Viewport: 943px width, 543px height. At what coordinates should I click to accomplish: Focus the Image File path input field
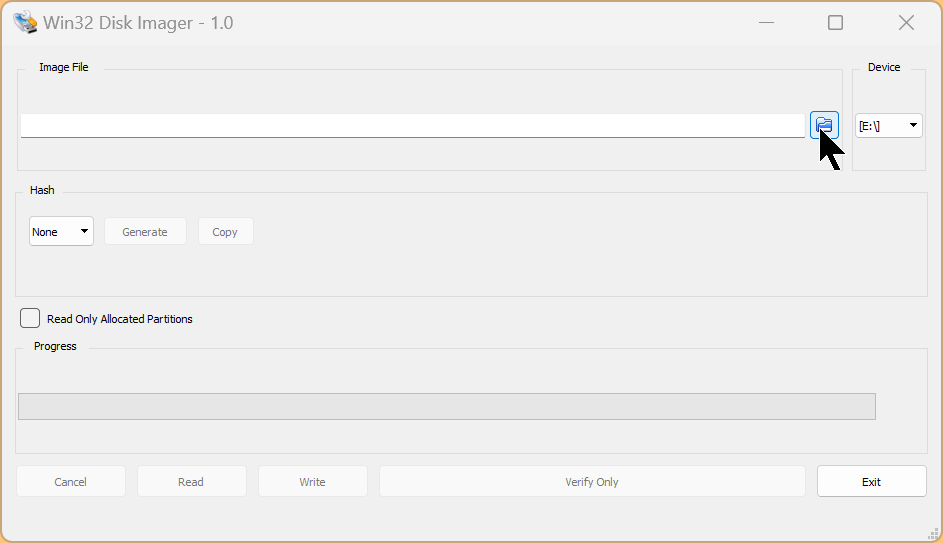(413, 126)
